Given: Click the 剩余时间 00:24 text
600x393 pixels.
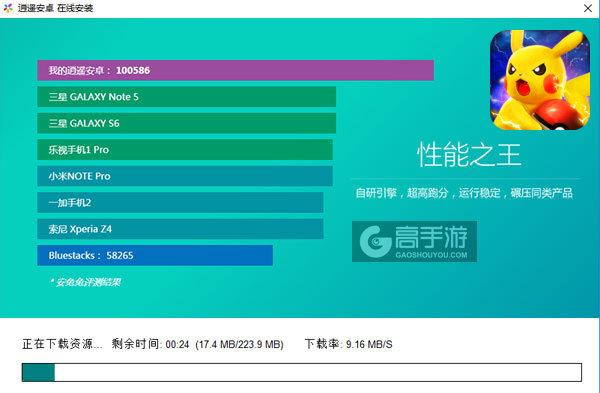Looking at the screenshot, I should click(150, 344).
